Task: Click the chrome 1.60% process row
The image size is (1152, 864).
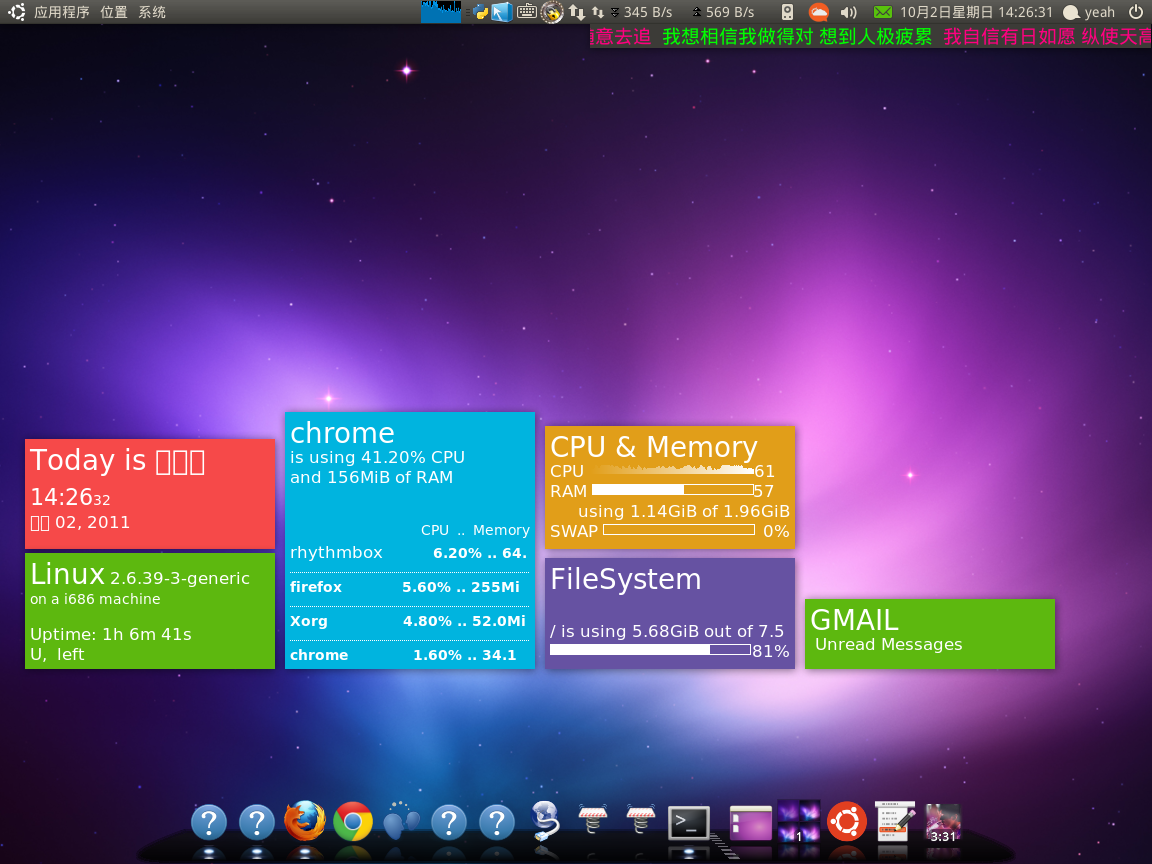Action: (409, 655)
